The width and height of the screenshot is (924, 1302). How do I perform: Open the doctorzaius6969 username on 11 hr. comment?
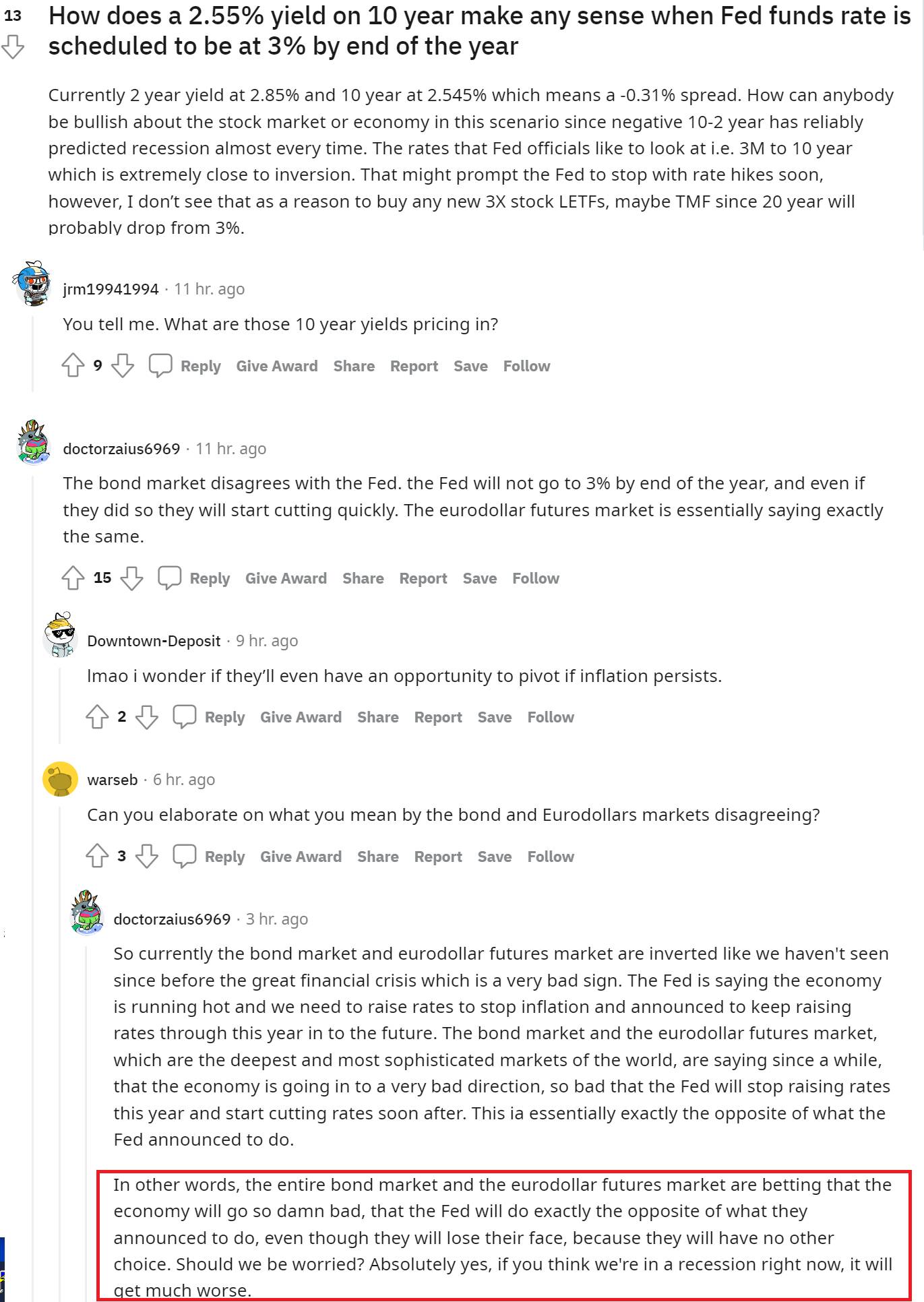(121, 449)
